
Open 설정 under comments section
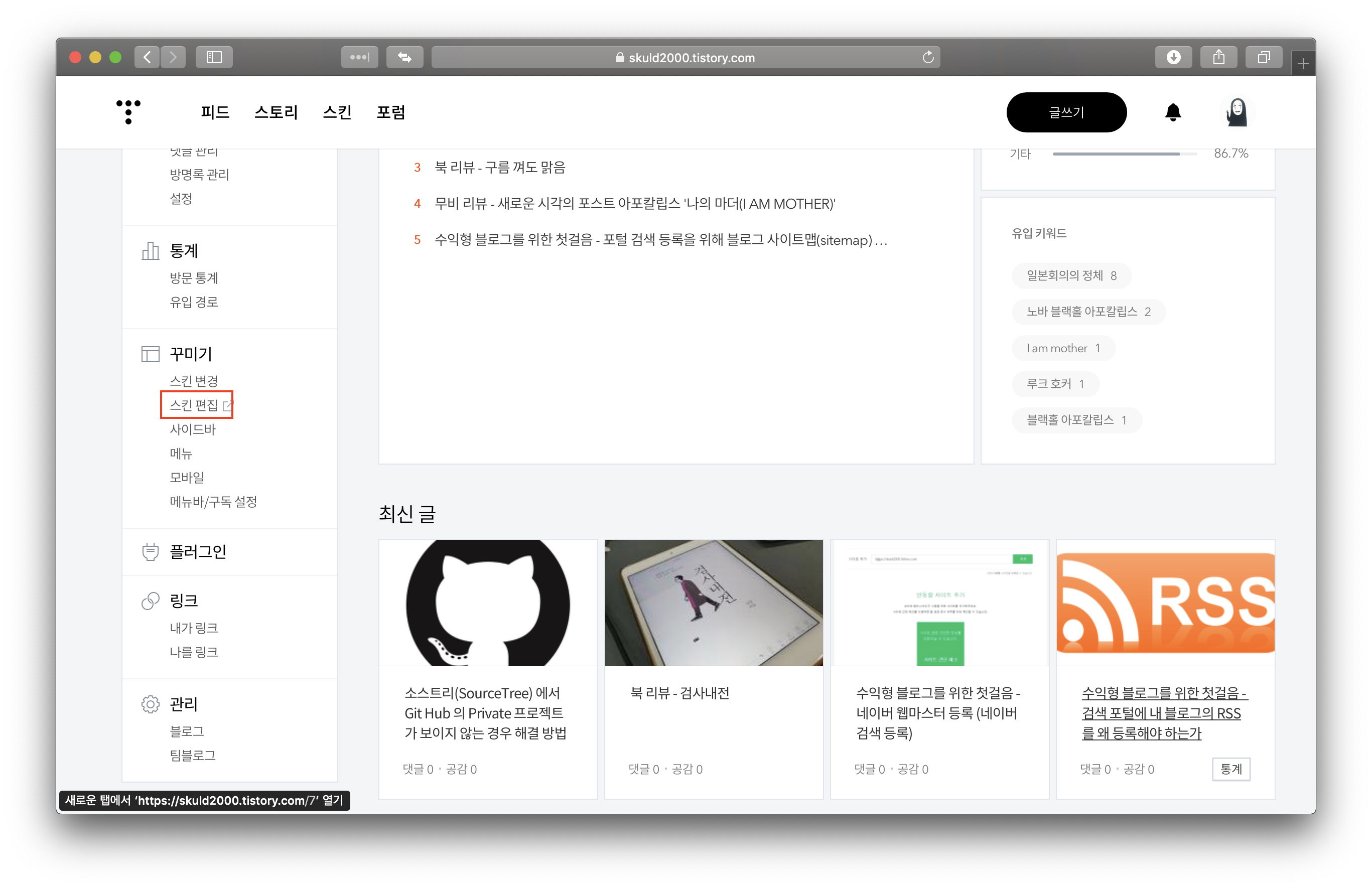click(181, 199)
